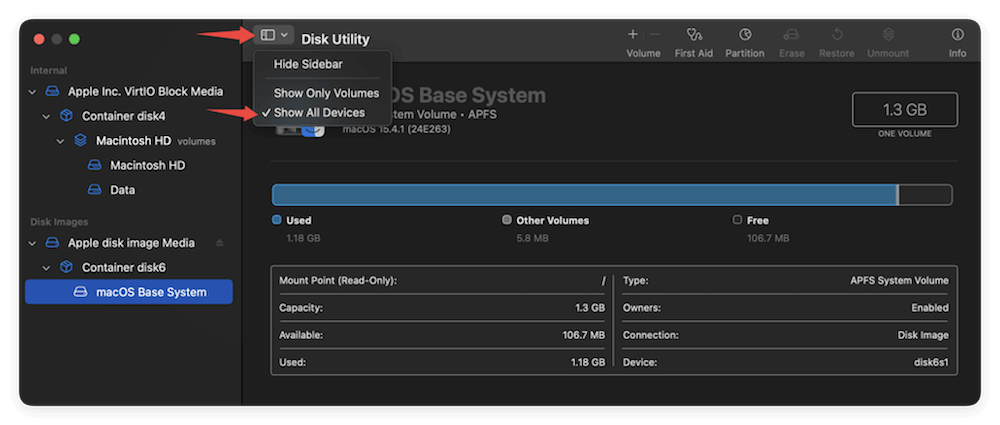This screenshot has height=425, width=1000.
Task: Select the macOS Base System volume
Action: coord(129,292)
